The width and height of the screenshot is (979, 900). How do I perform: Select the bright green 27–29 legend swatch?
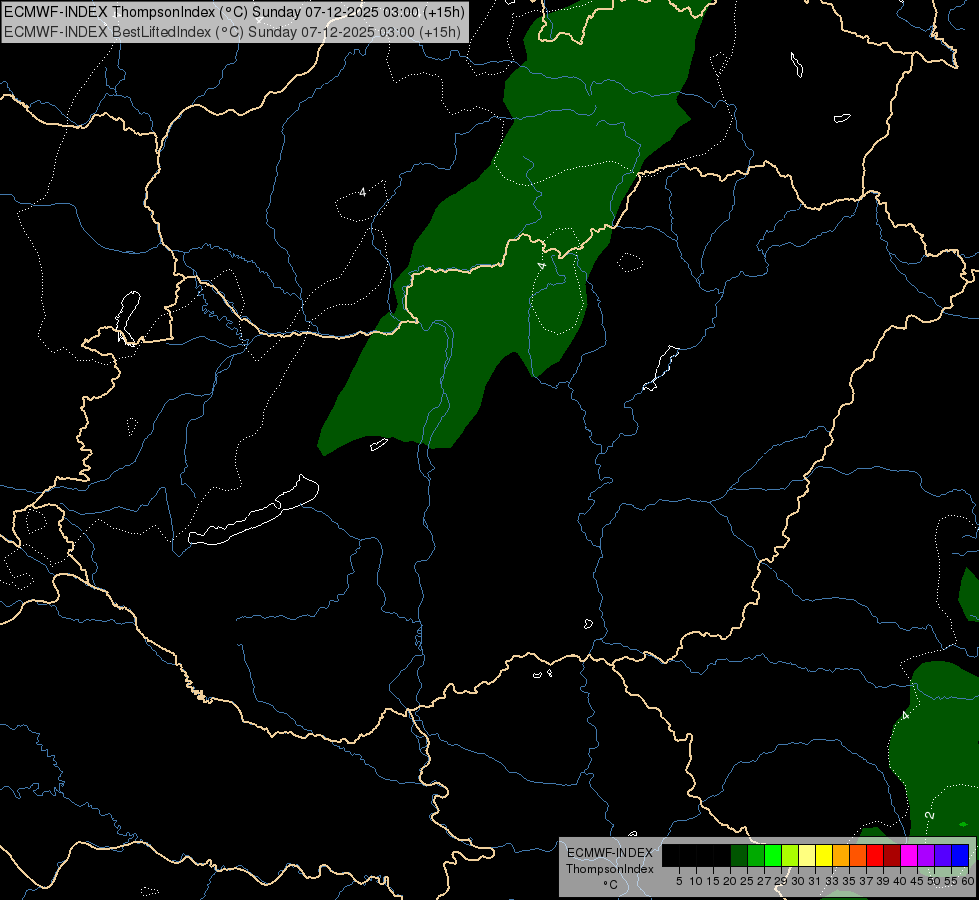pyautogui.click(x=773, y=855)
